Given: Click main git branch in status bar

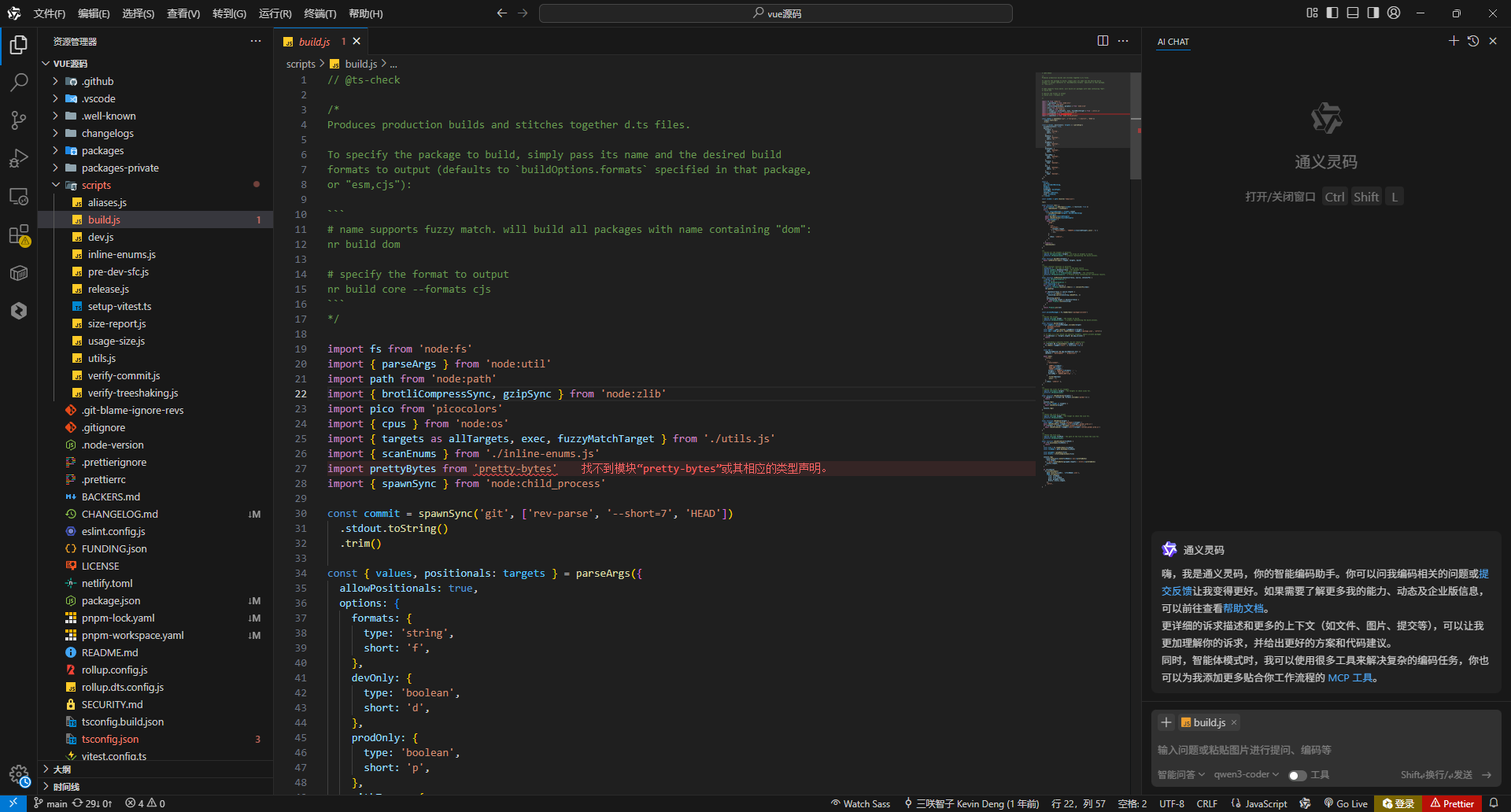Looking at the screenshot, I should (x=50, y=803).
